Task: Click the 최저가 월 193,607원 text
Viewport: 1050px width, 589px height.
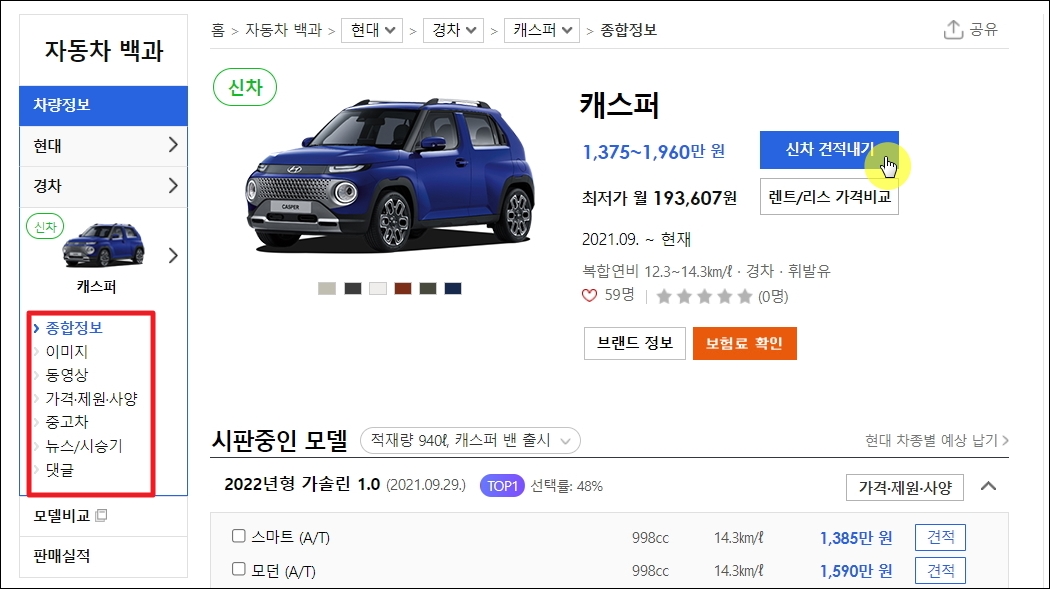Action: coord(659,198)
